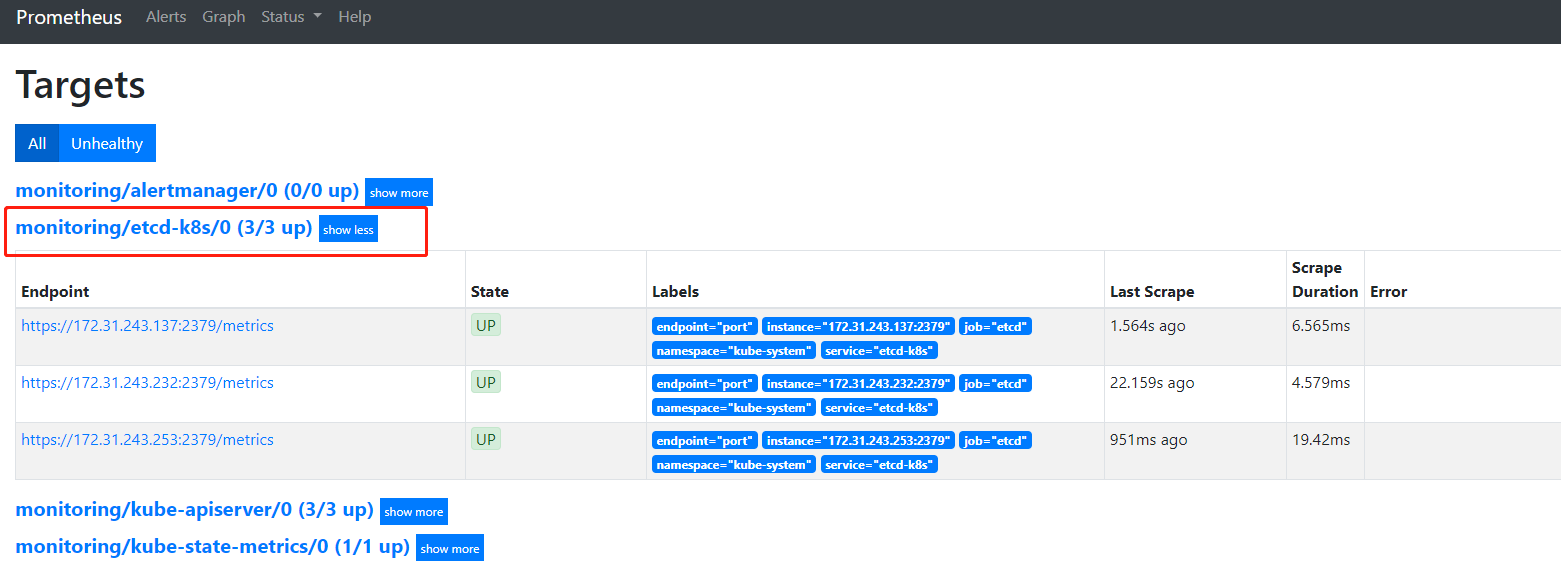Expand alertmanager targets with show more
This screenshot has height=568, width=1561.
(x=399, y=192)
